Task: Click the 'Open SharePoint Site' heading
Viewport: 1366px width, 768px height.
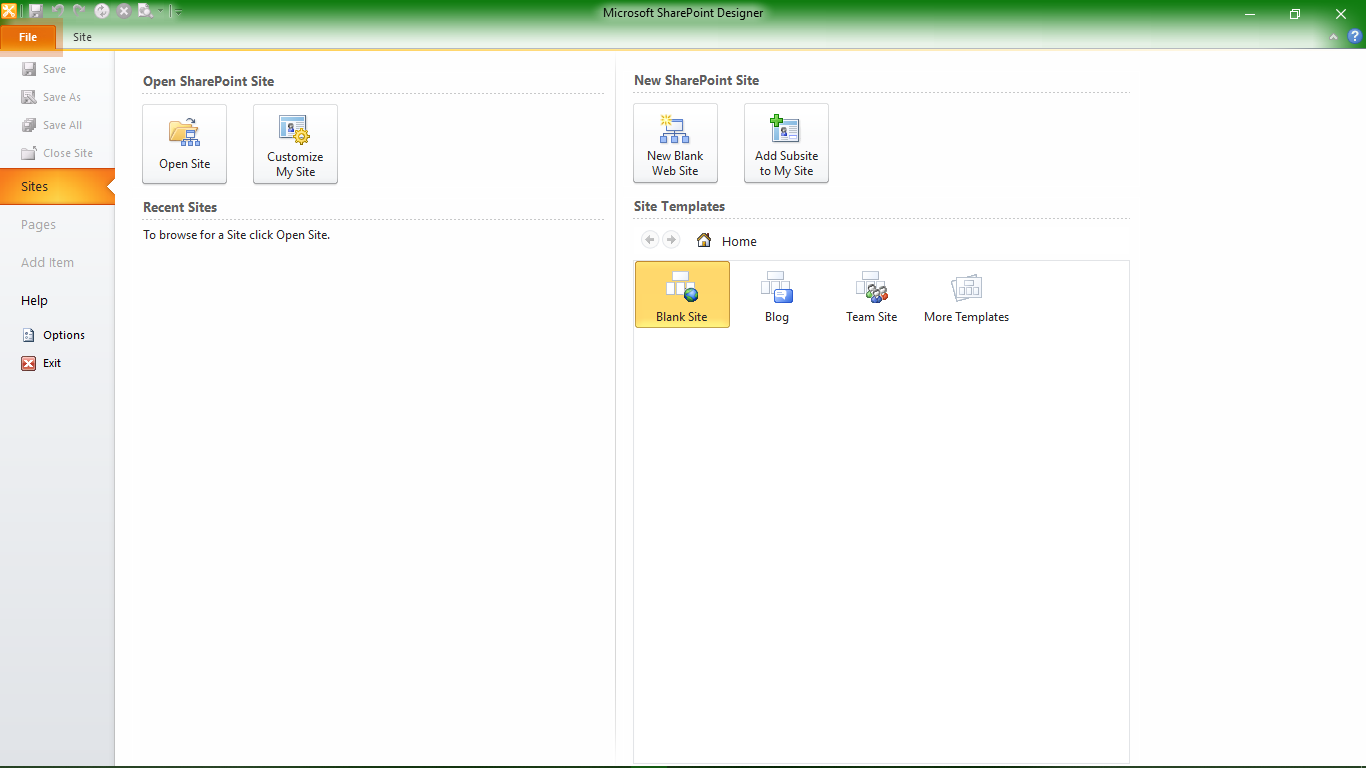Action: point(208,81)
